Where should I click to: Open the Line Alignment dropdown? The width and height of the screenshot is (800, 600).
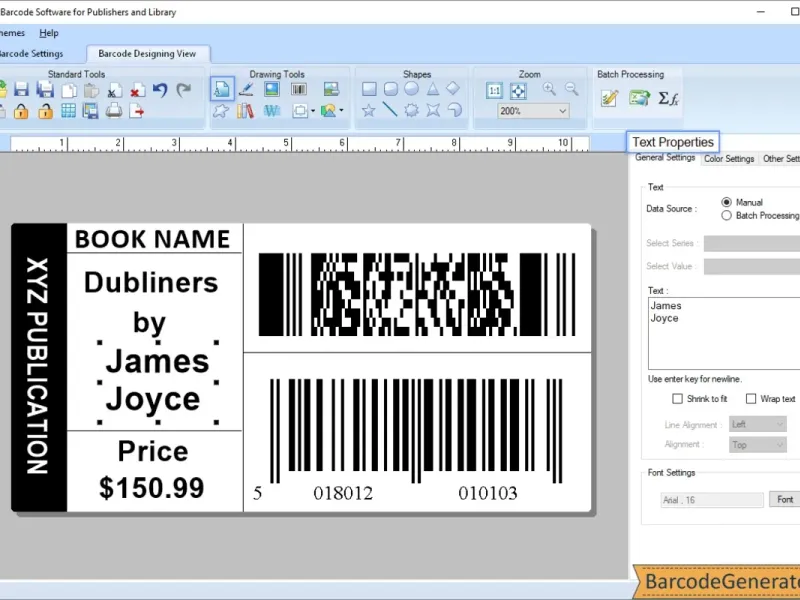click(x=758, y=424)
